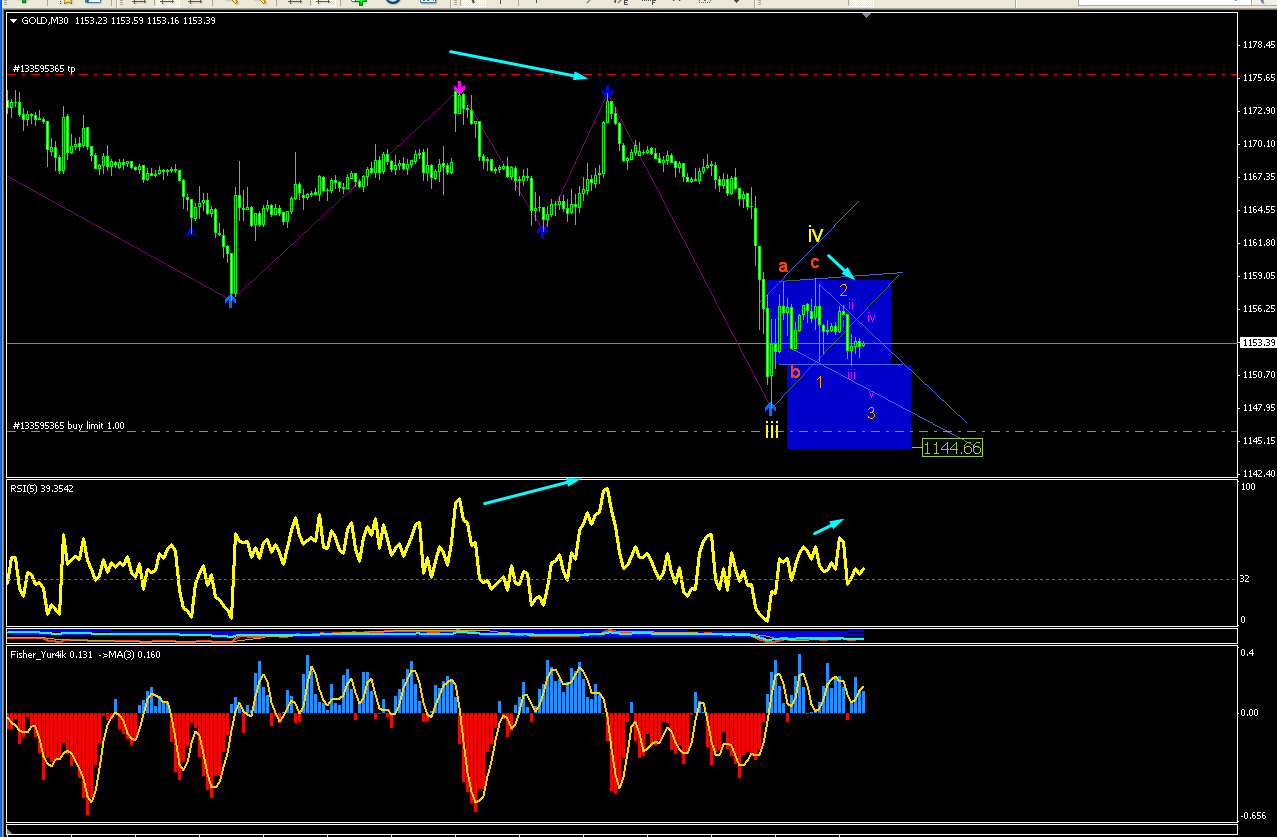Click 1175.65 on the price scale

coord(1257,78)
